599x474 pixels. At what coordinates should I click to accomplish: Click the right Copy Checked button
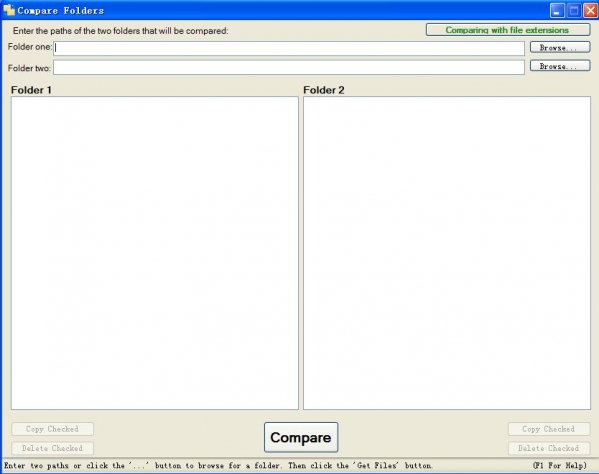pyautogui.click(x=549, y=429)
